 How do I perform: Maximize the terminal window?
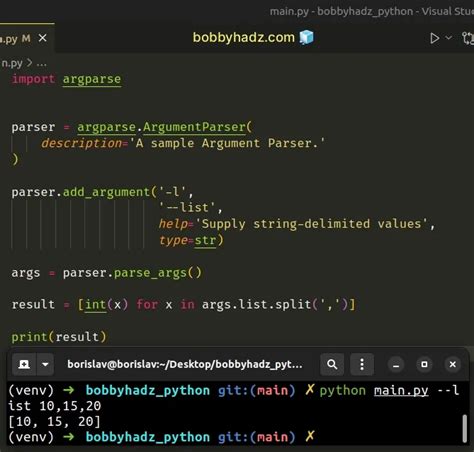[x=424, y=364]
